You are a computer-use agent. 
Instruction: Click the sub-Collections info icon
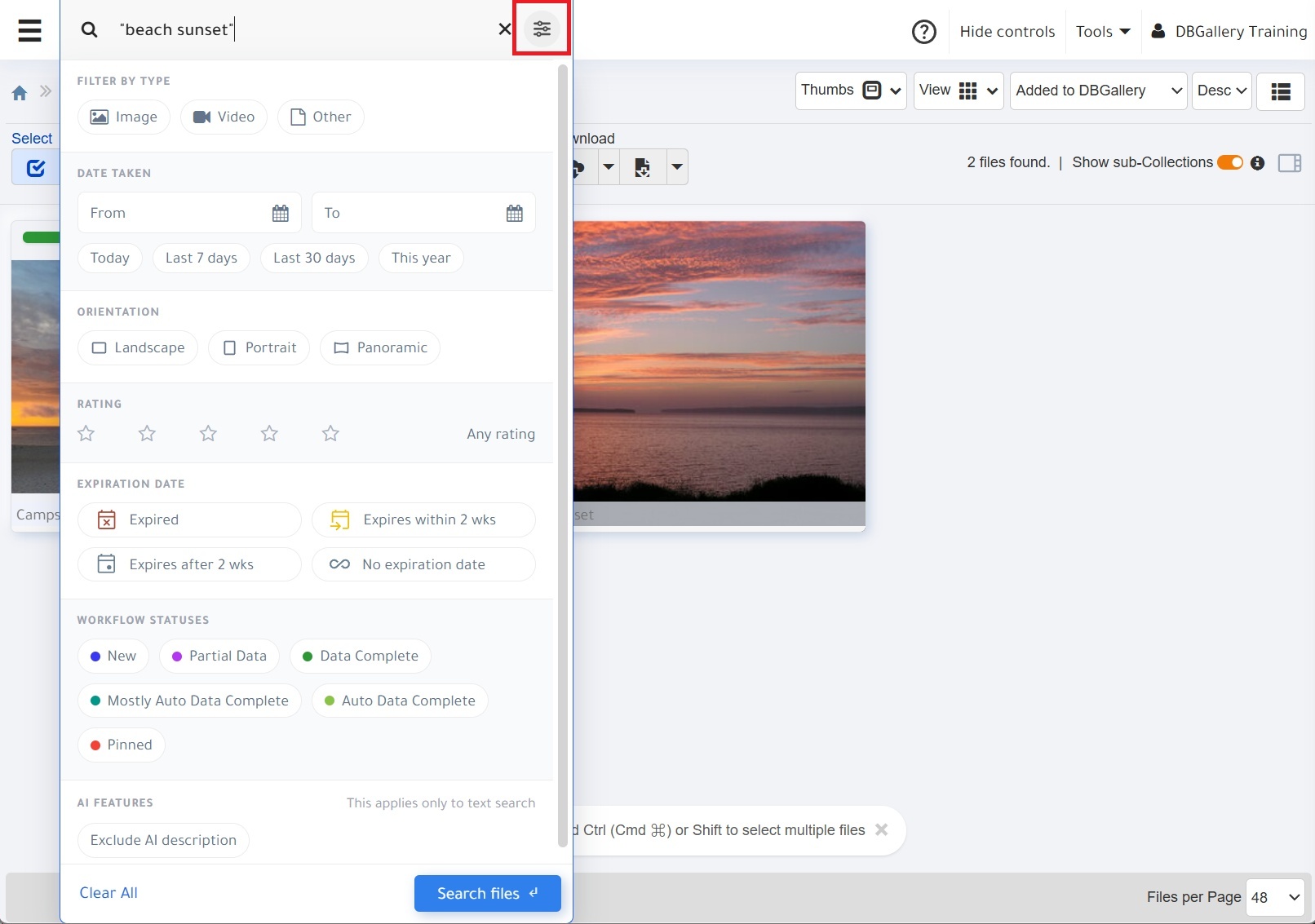(x=1257, y=163)
